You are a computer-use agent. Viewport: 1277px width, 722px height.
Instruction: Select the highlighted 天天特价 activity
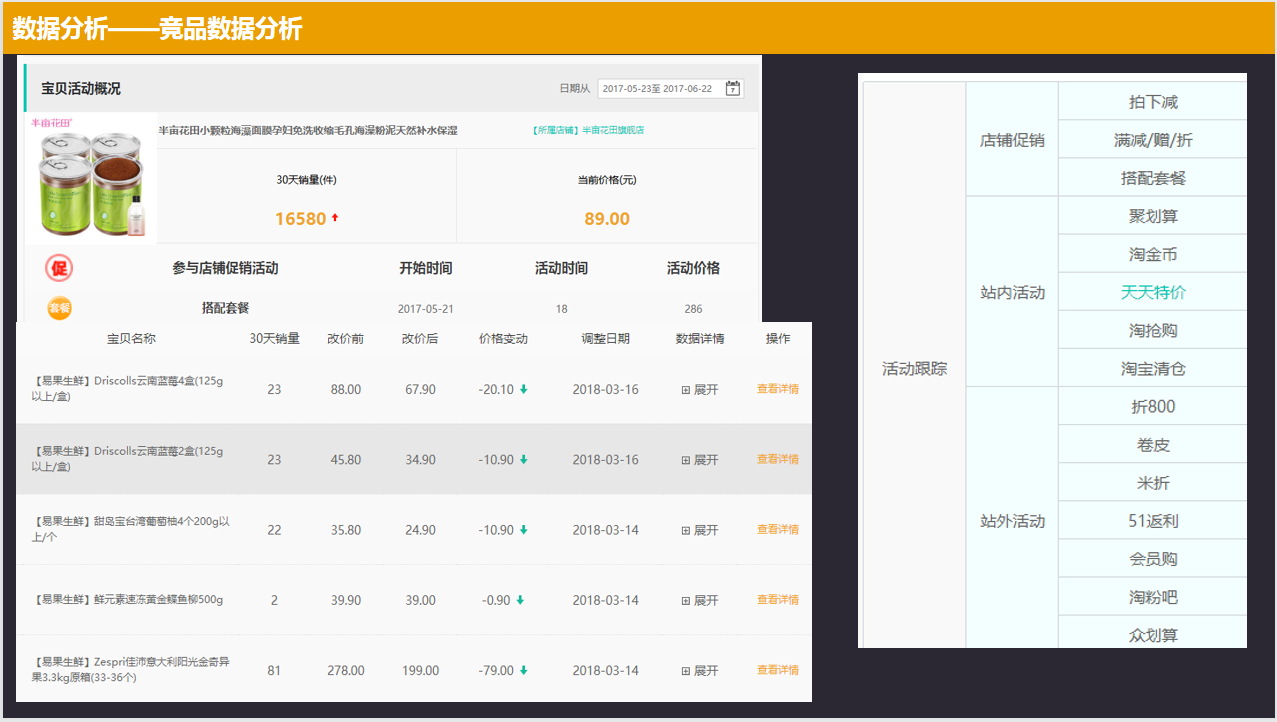click(x=1153, y=292)
